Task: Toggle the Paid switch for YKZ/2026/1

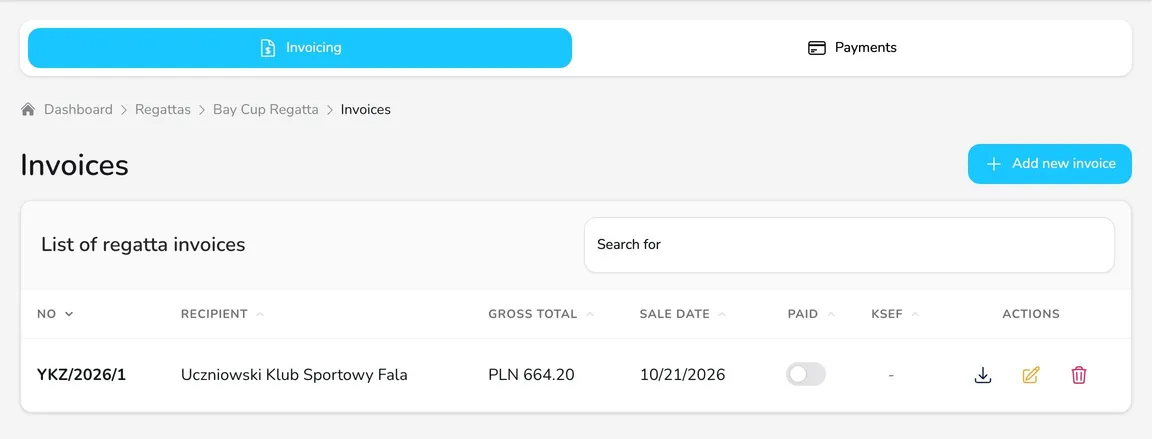Action: 806,374
